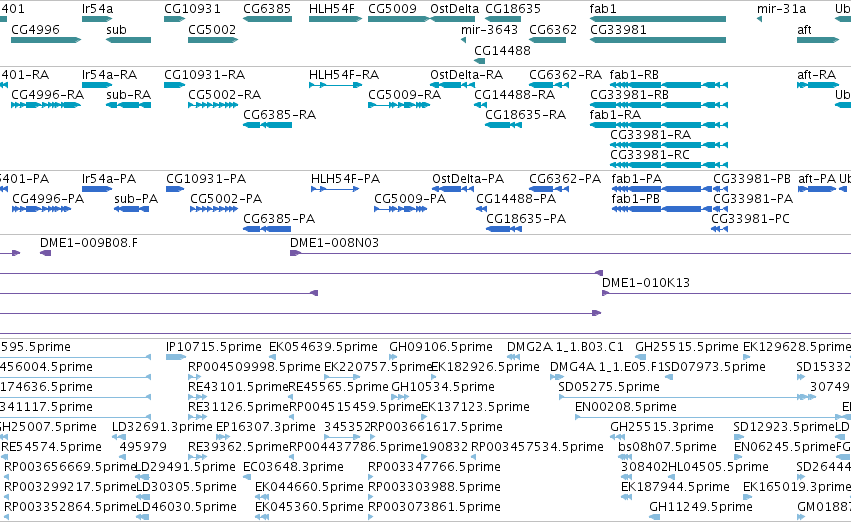Image resolution: width=851 pixels, height=522 pixels.
Task: Click the CG33981-PB protein label
Action: (x=752, y=179)
